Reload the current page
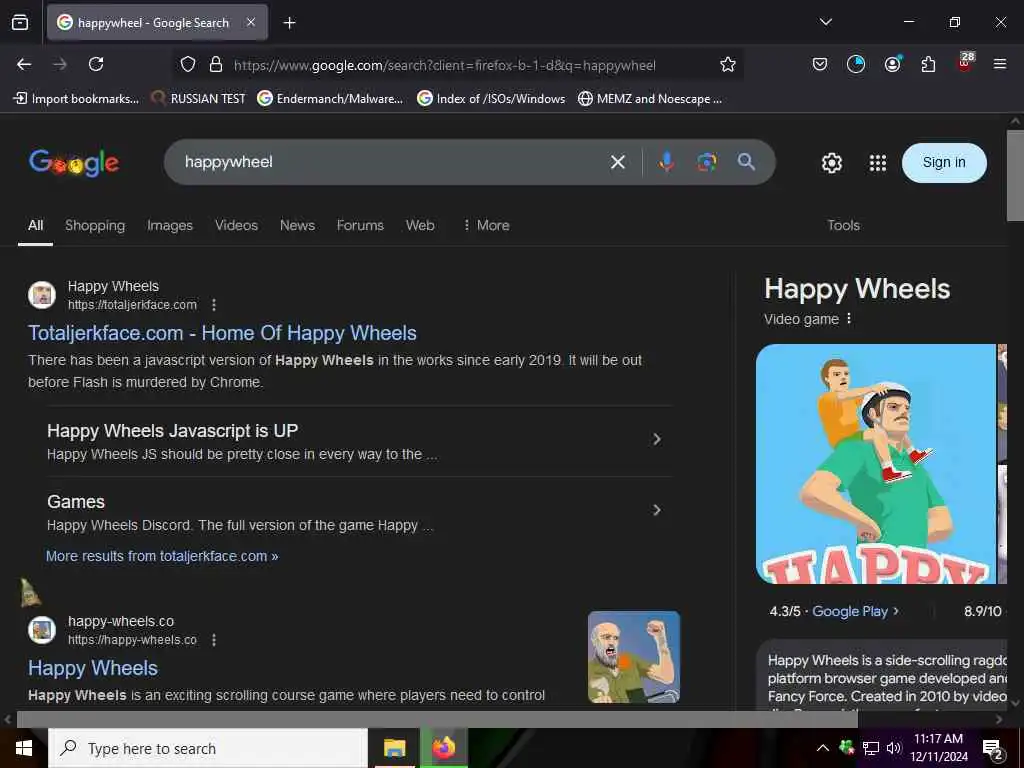The width and height of the screenshot is (1024, 768). coord(96,64)
